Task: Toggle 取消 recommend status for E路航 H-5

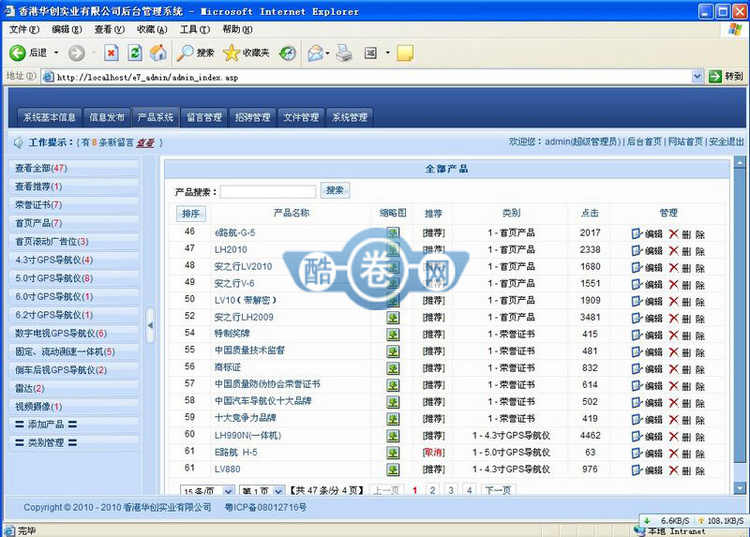Action: click(434, 452)
